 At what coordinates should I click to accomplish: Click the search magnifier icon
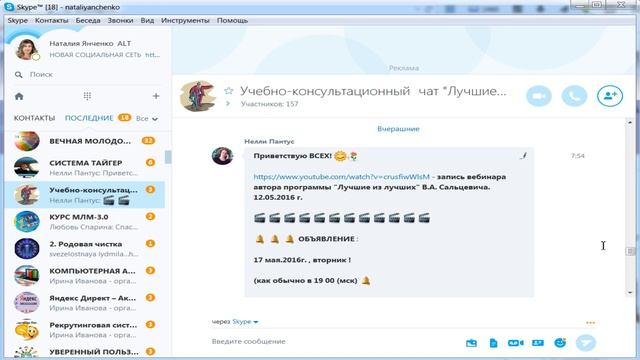18,75
